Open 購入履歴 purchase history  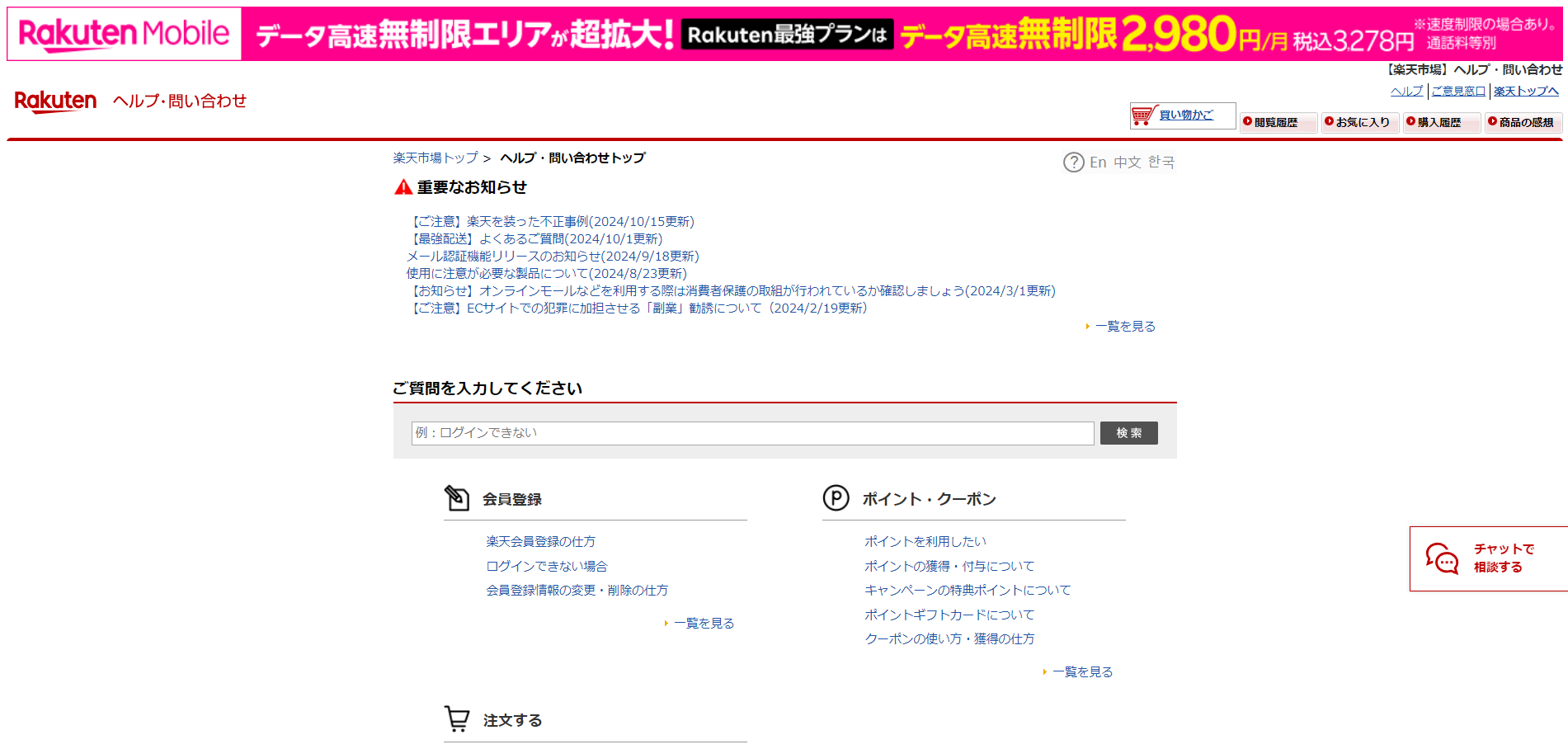point(1440,122)
